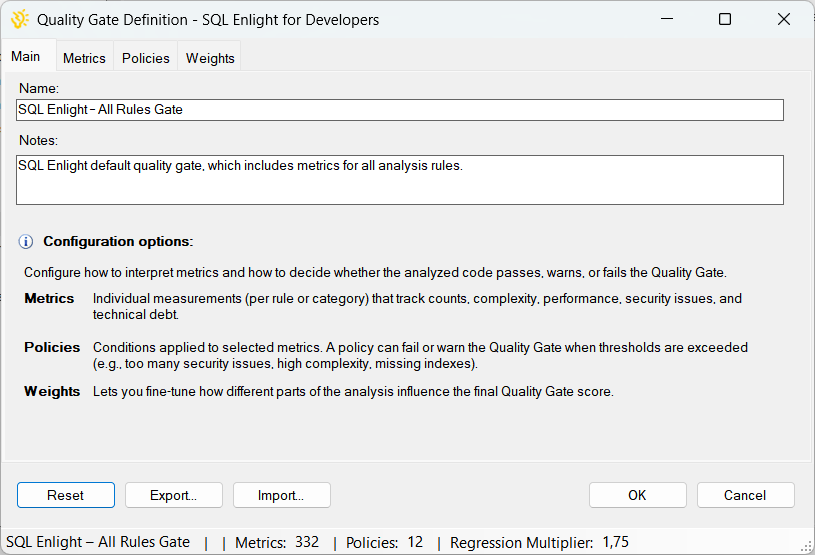Click the bold "Weights" description label
This screenshot has height=555, width=815.
(52, 391)
